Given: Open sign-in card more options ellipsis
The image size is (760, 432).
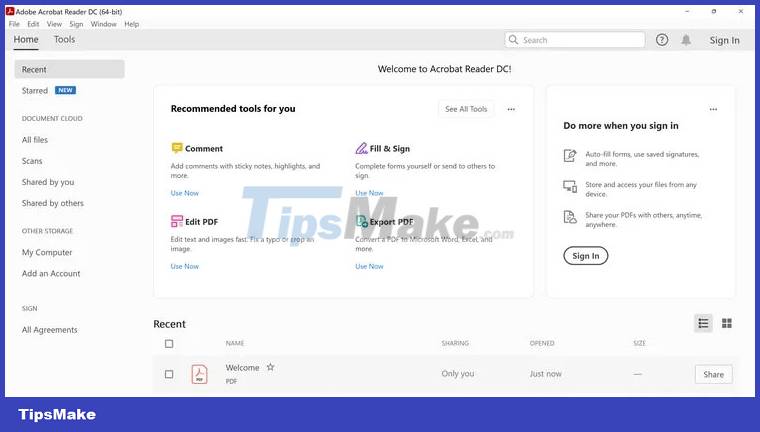Looking at the screenshot, I should pyautogui.click(x=713, y=109).
